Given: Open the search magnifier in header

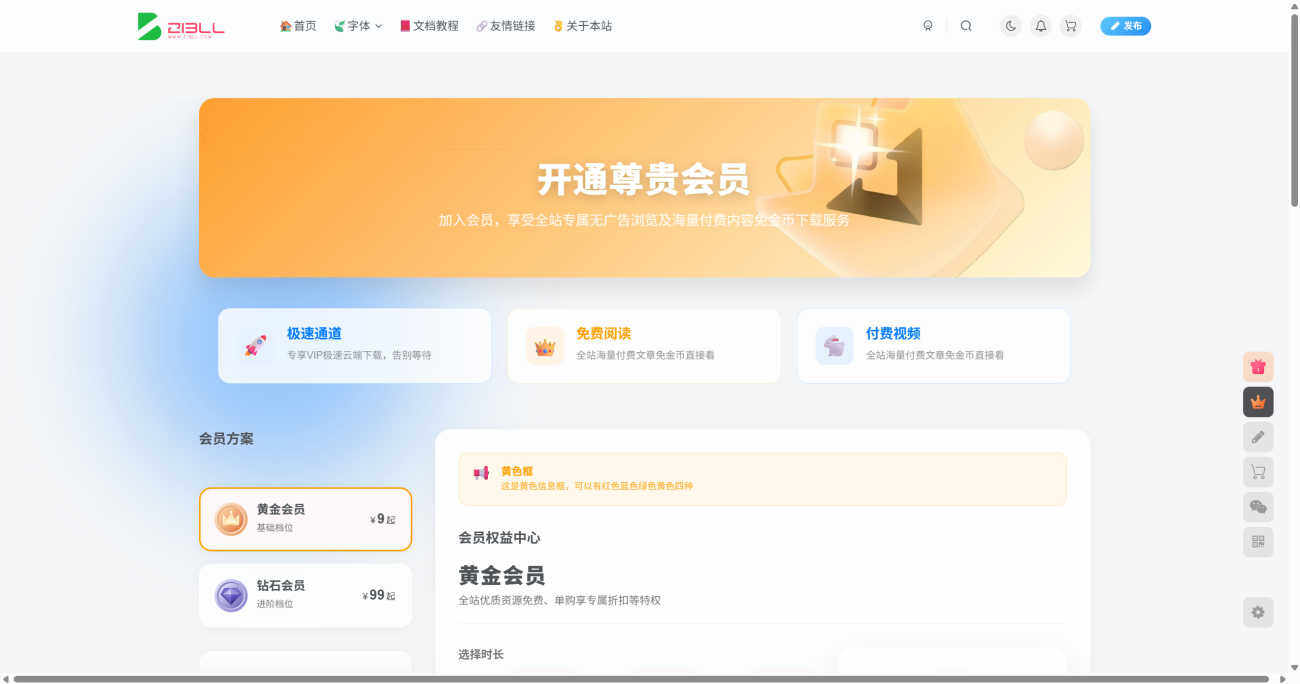Looking at the screenshot, I should pos(966,26).
